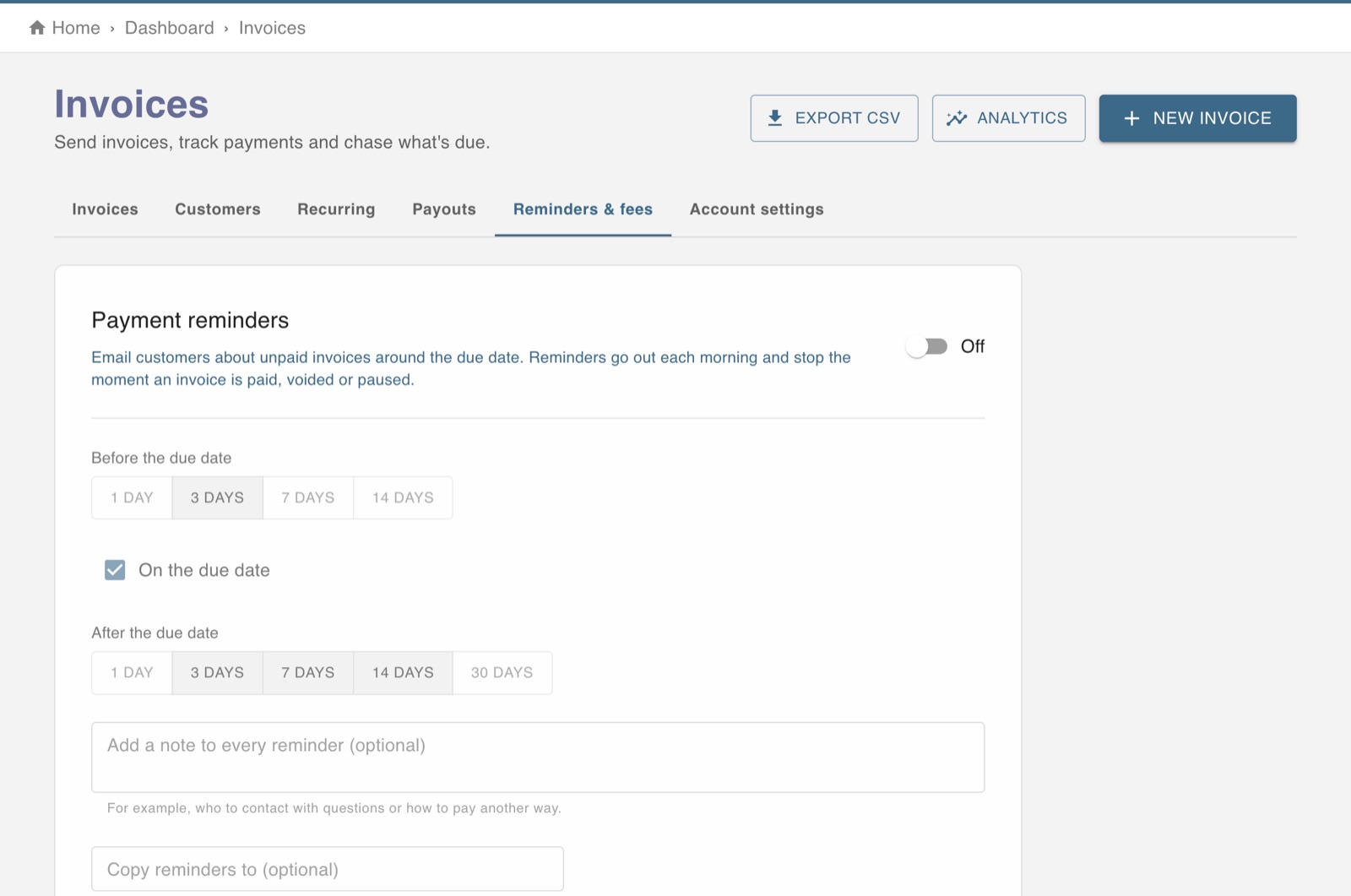
Task: Toggle the Payment reminders switch on
Action: pos(927,346)
